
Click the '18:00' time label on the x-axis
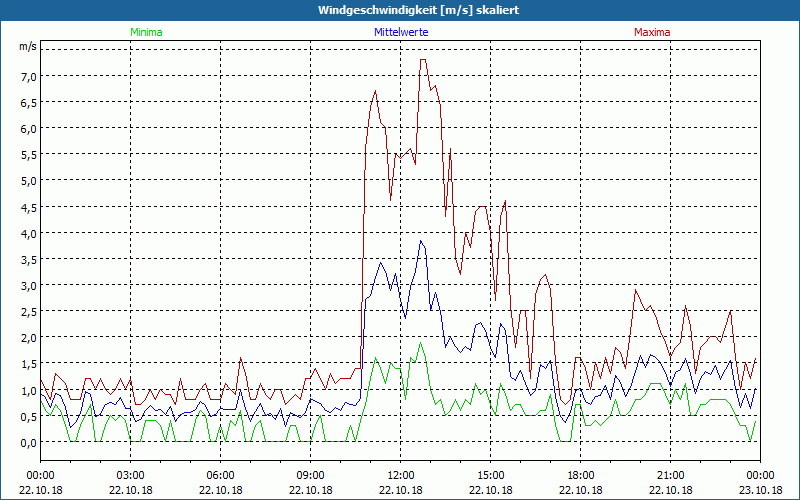coord(581,476)
